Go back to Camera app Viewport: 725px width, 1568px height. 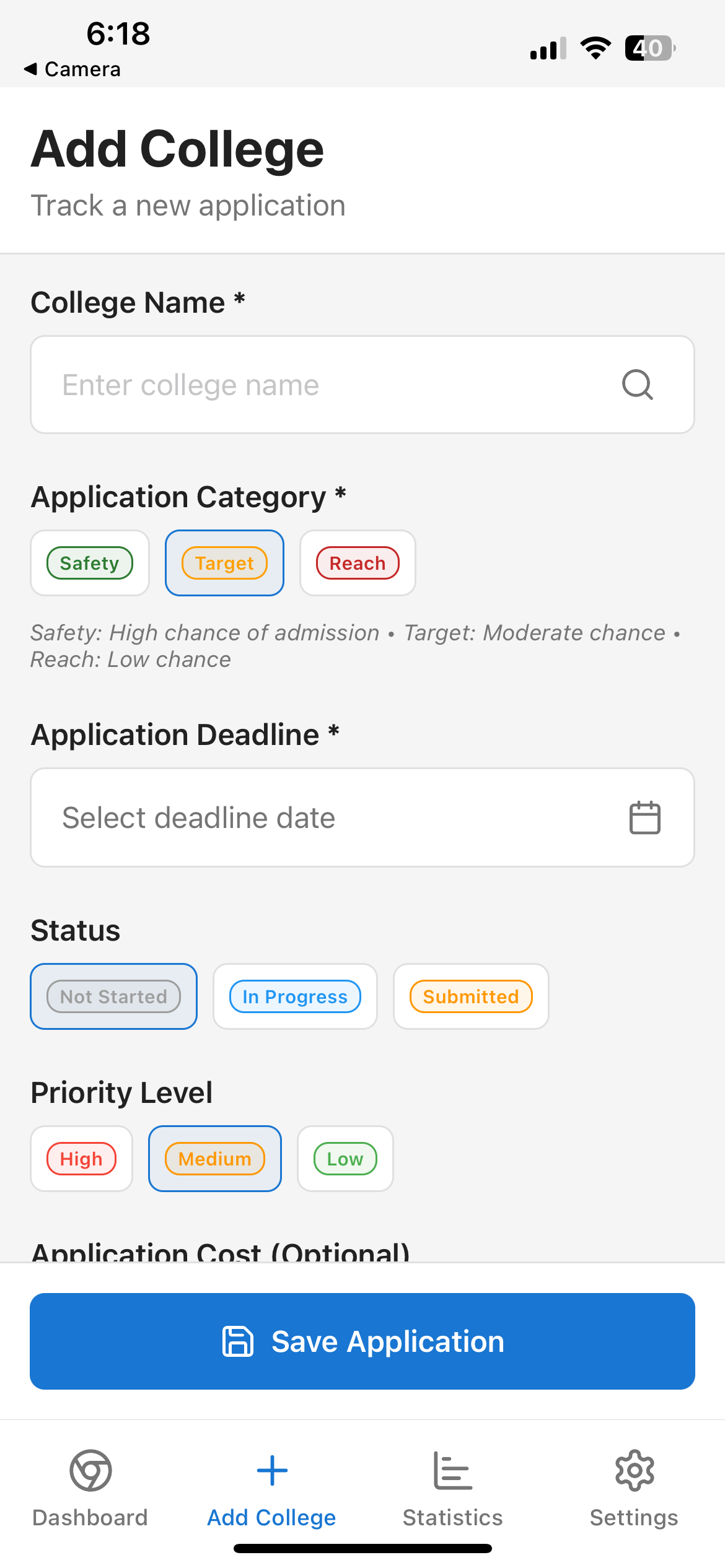[72, 69]
